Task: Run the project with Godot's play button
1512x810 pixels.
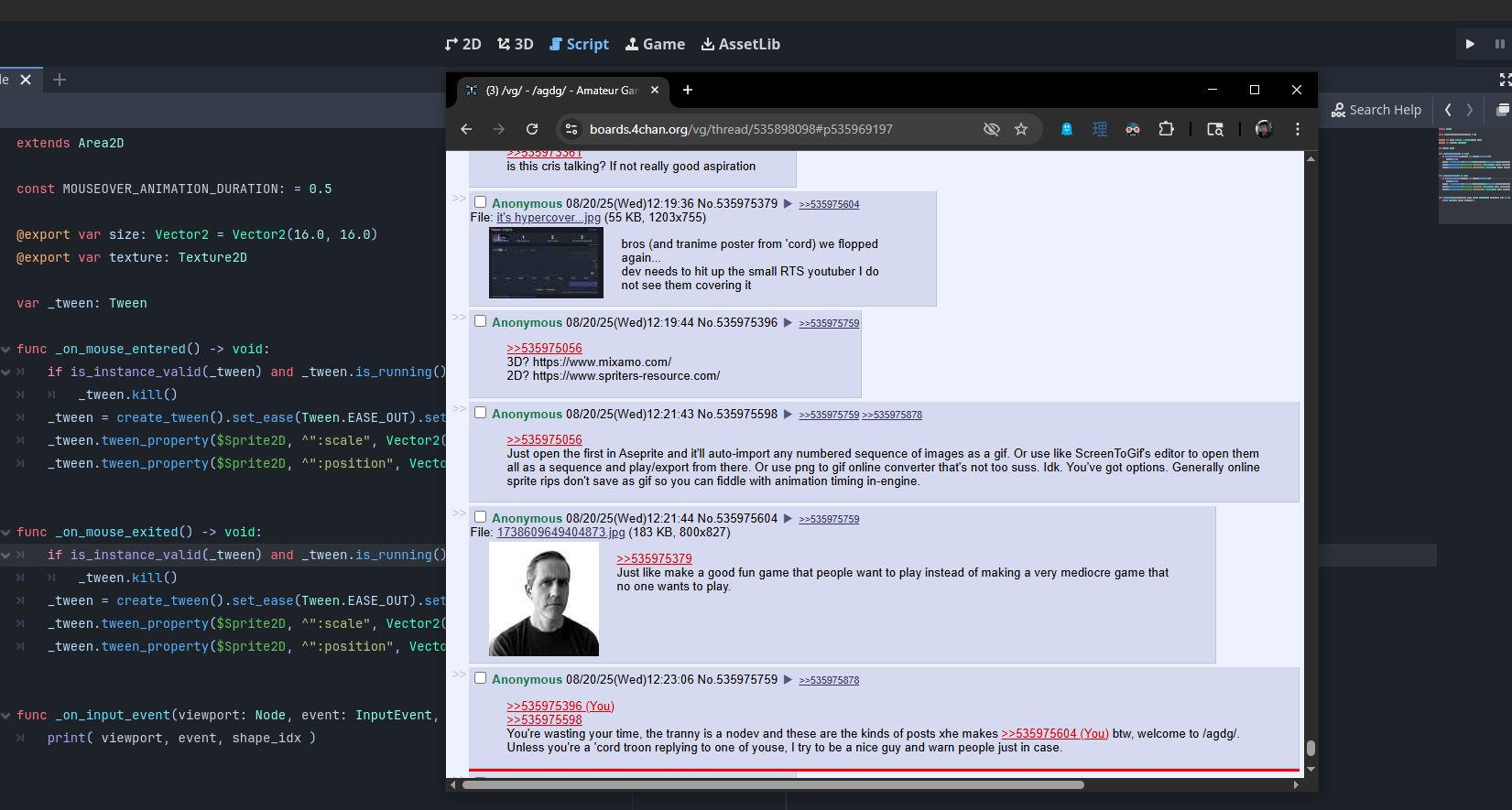Action: tap(1470, 44)
